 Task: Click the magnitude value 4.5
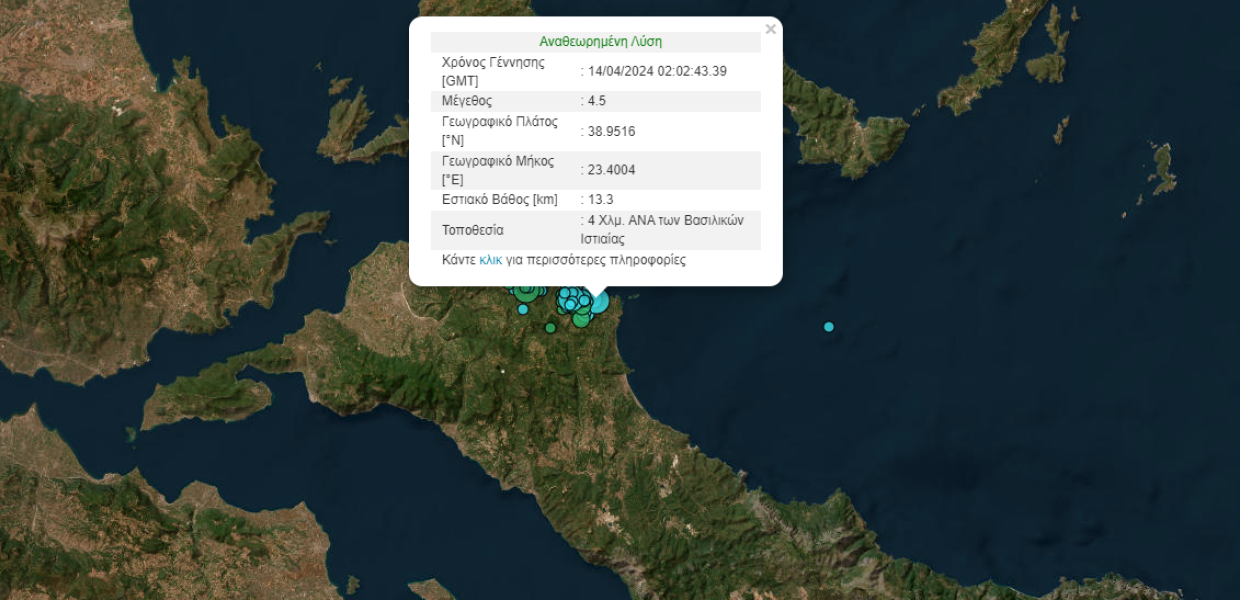pos(597,101)
